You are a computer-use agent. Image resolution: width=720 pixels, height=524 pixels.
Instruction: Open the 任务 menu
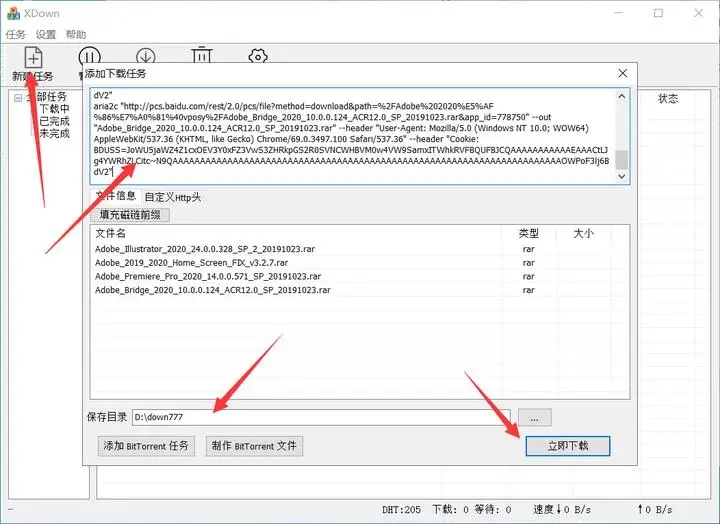click(16, 34)
